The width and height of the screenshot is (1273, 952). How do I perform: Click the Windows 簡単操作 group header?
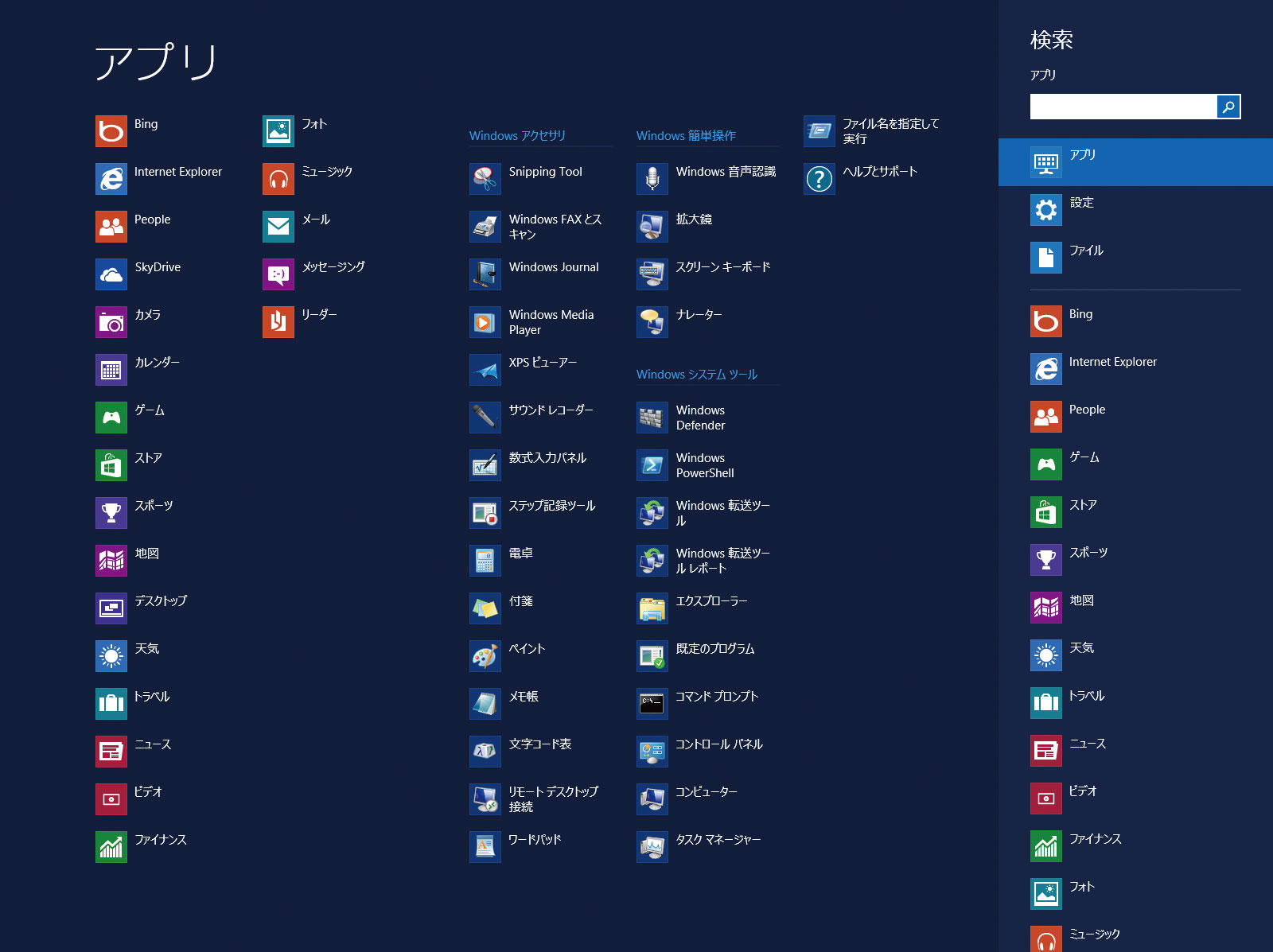(686, 136)
